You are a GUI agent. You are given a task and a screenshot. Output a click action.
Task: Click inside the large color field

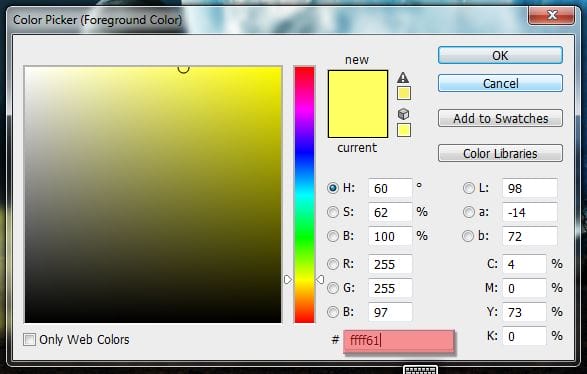[x=153, y=194]
